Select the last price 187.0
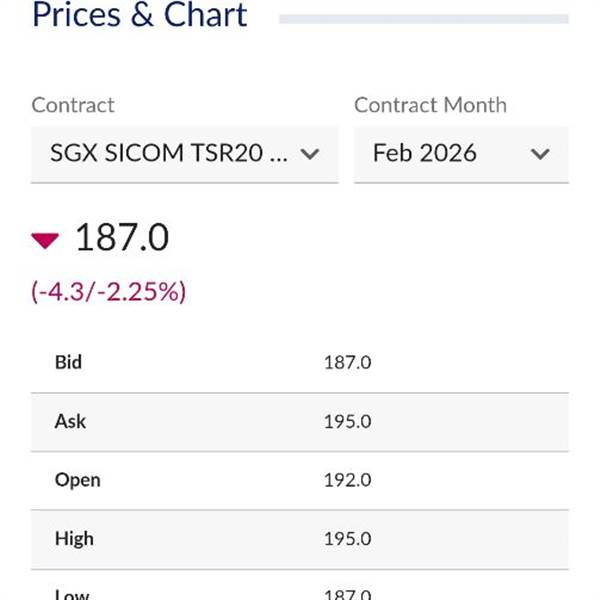Viewport: 600px width, 600px height. (122, 239)
